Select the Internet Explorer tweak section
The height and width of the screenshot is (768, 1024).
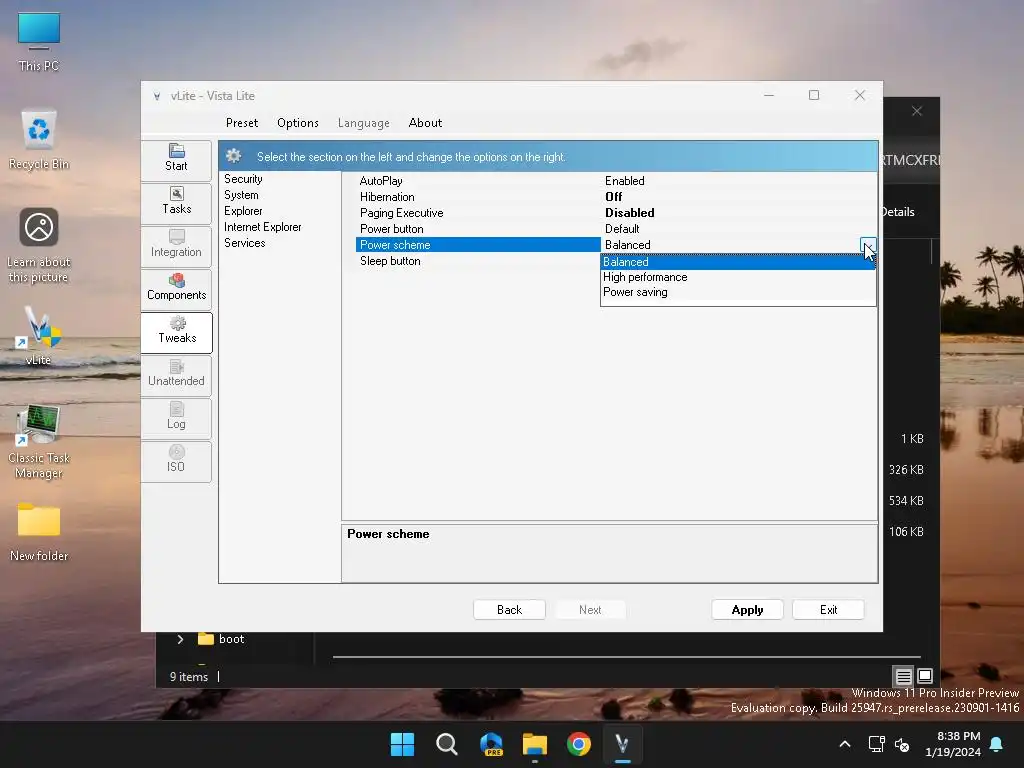(x=263, y=227)
